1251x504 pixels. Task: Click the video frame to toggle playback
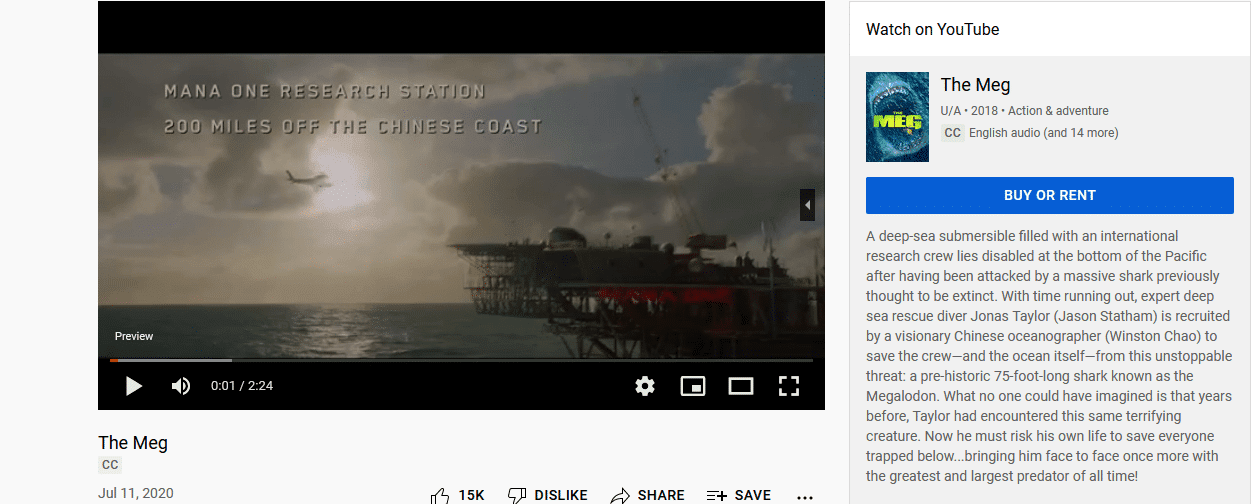tap(461, 205)
